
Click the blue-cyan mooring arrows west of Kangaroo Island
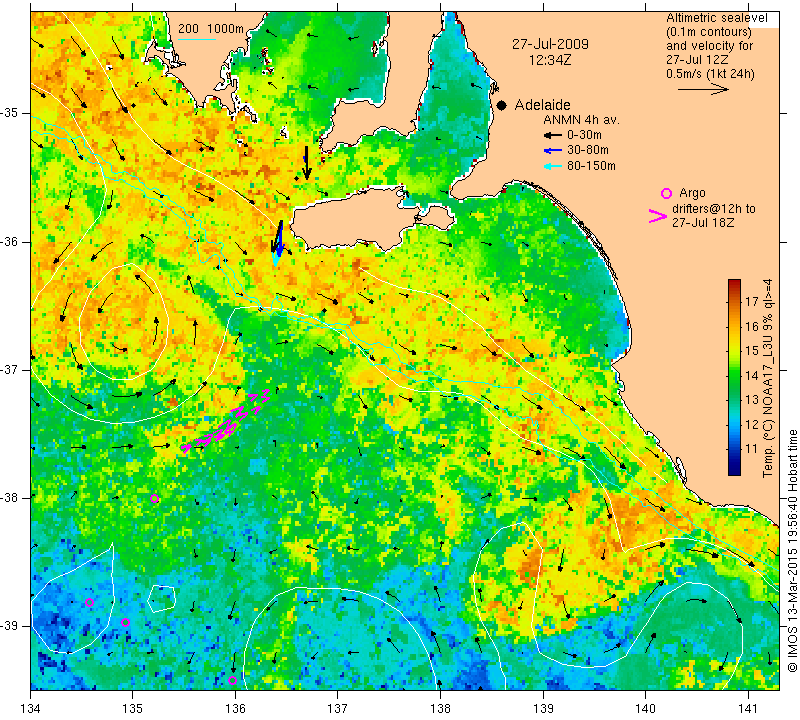(x=278, y=243)
